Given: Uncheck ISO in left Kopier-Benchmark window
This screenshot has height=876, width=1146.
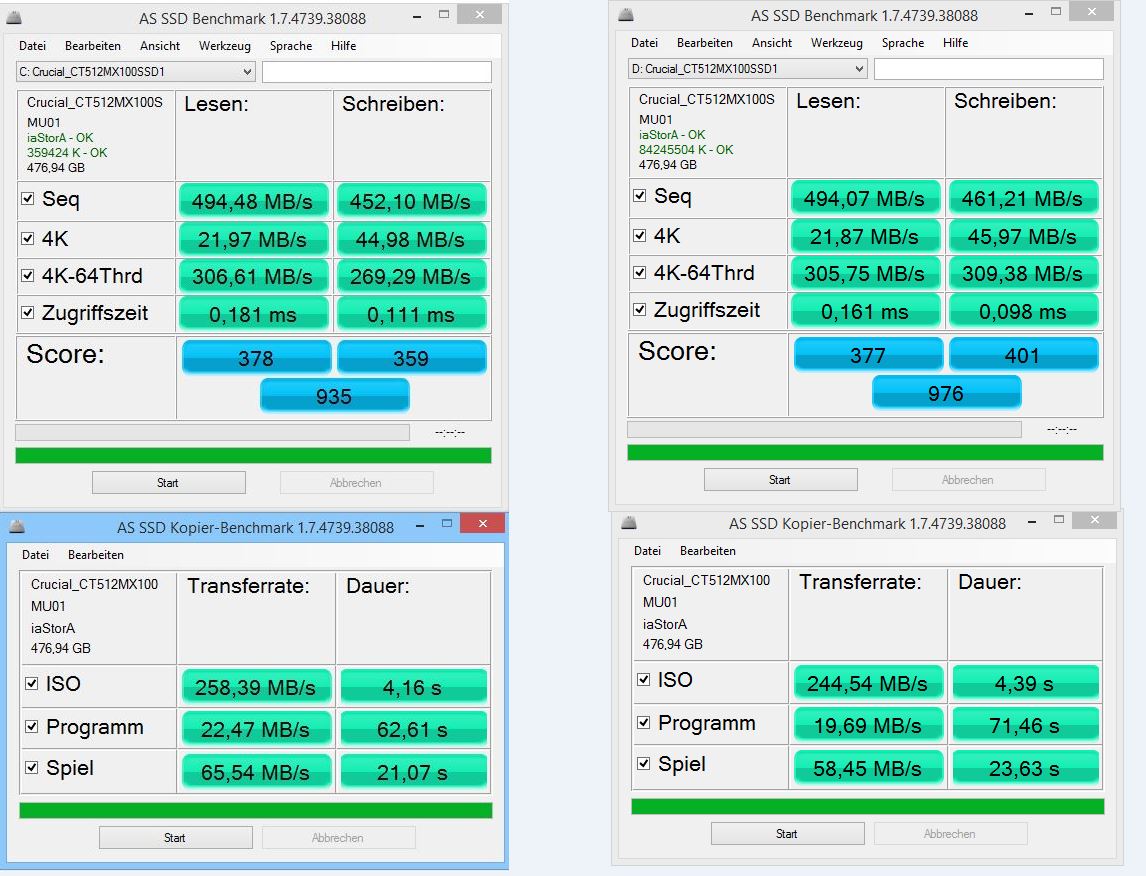Looking at the screenshot, I should click(x=31, y=683).
